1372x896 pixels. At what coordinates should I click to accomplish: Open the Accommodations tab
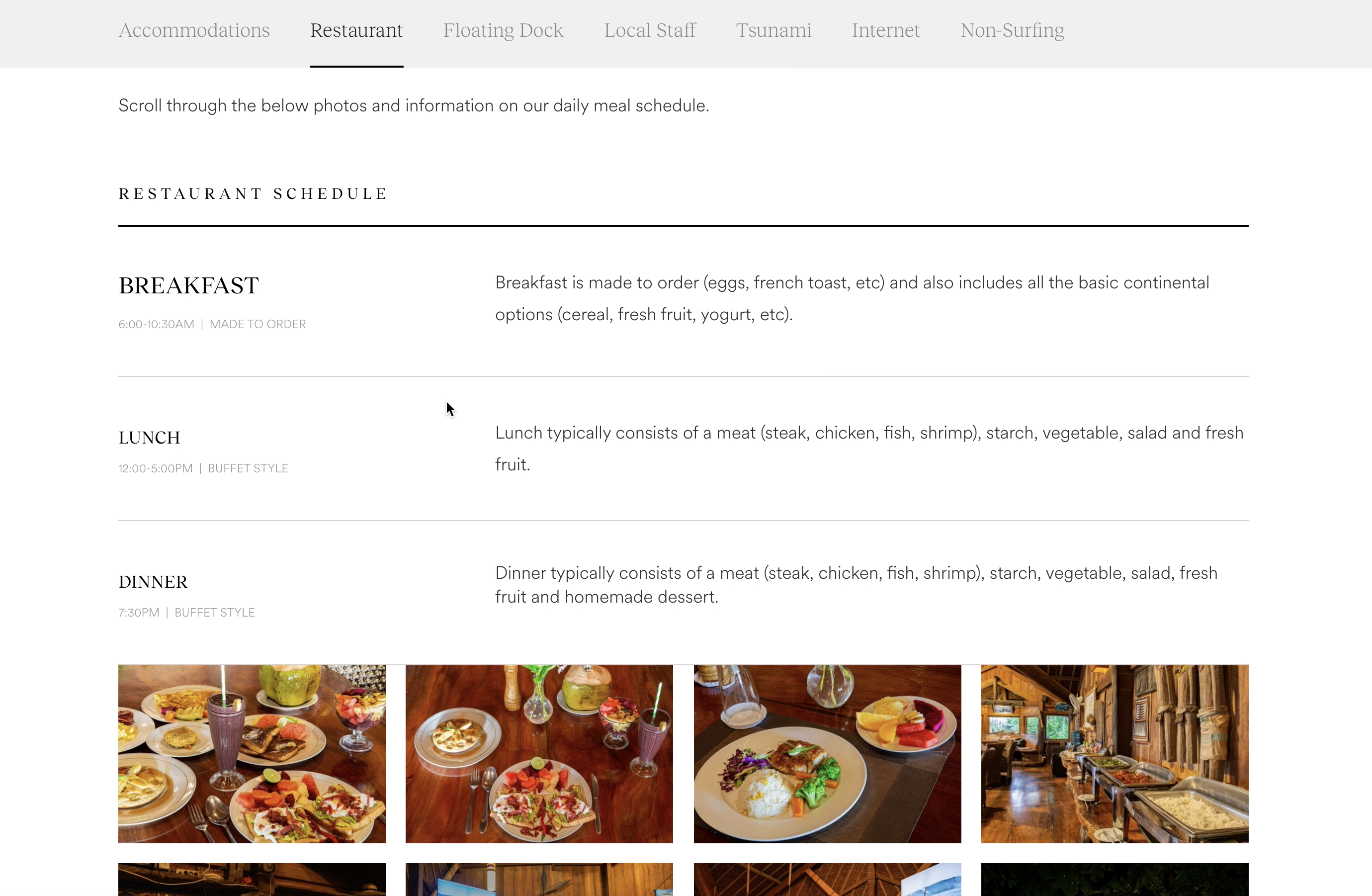194,30
